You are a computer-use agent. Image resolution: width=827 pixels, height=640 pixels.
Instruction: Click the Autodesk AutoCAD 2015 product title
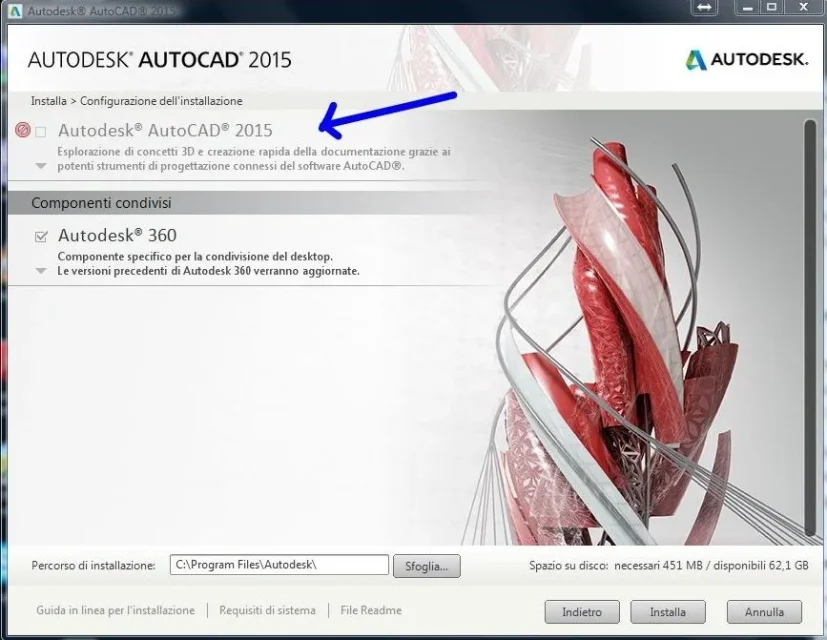165,130
